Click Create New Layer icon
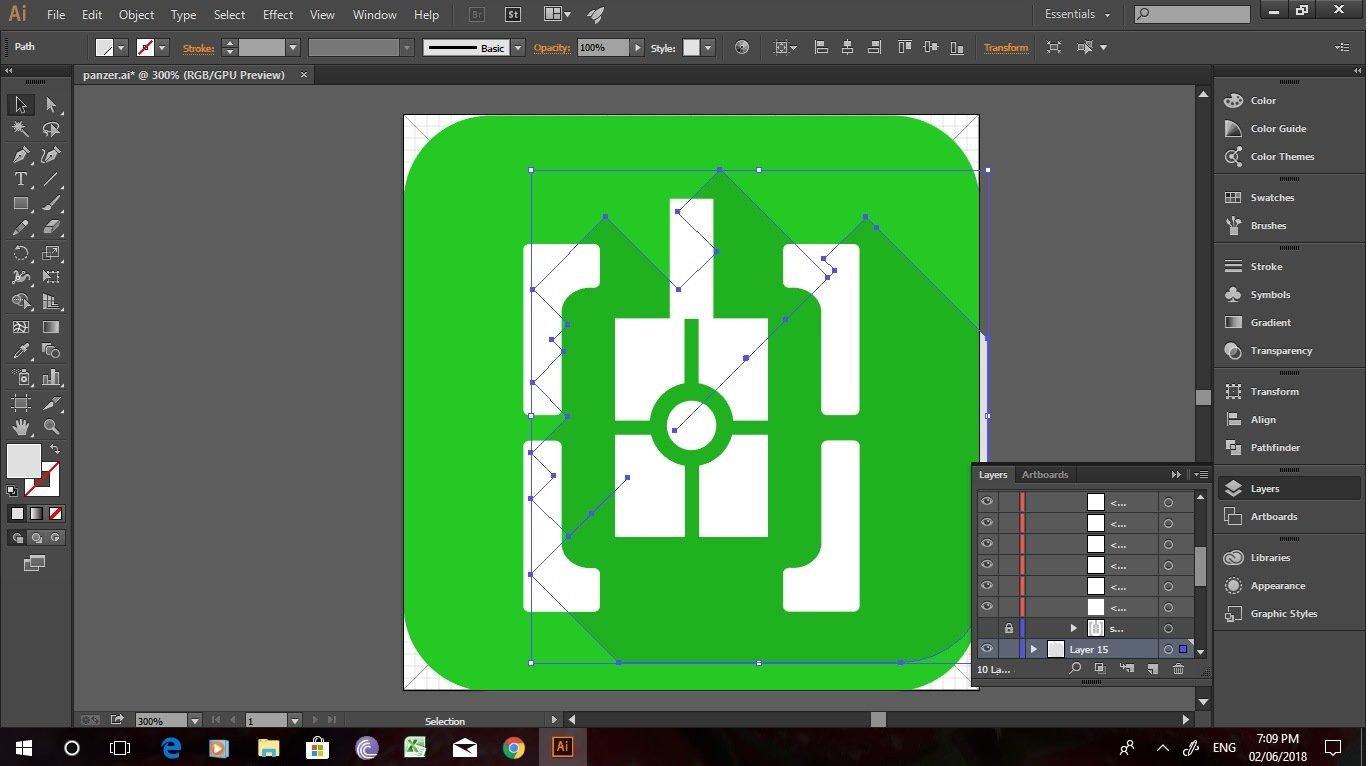Screen dimensions: 1370x766 (1152, 669)
